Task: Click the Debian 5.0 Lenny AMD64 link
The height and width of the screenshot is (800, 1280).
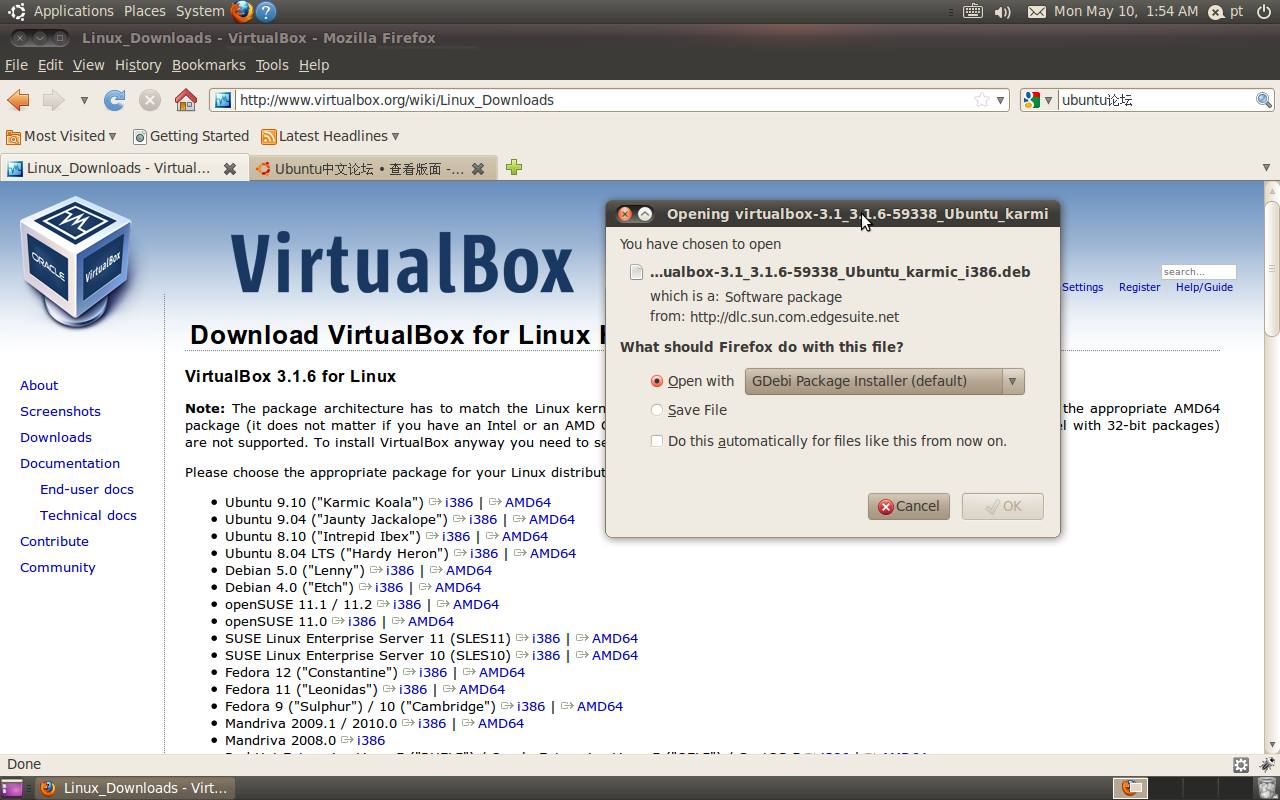Action: click(469, 570)
